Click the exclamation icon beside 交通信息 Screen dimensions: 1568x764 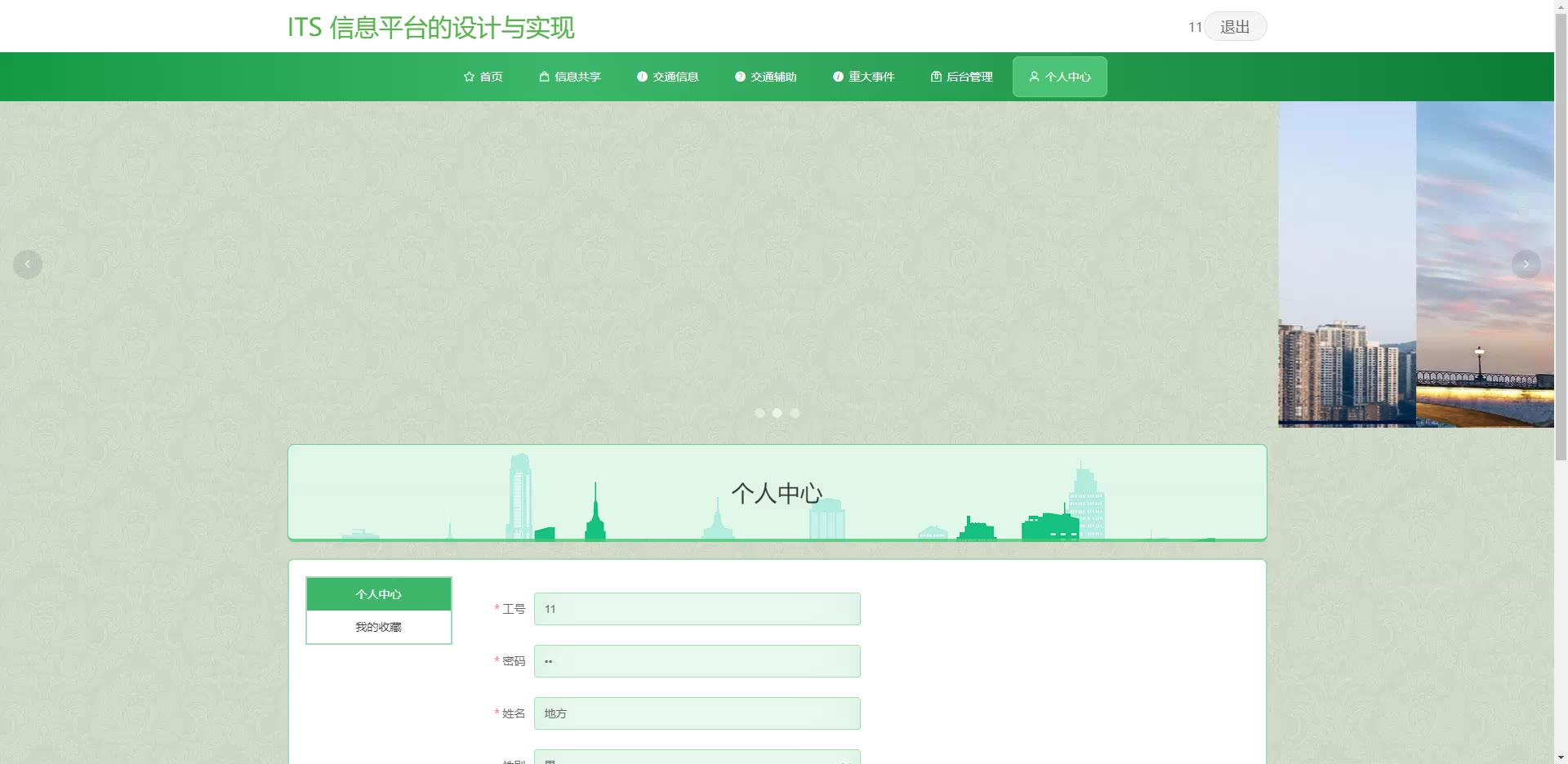pos(642,77)
